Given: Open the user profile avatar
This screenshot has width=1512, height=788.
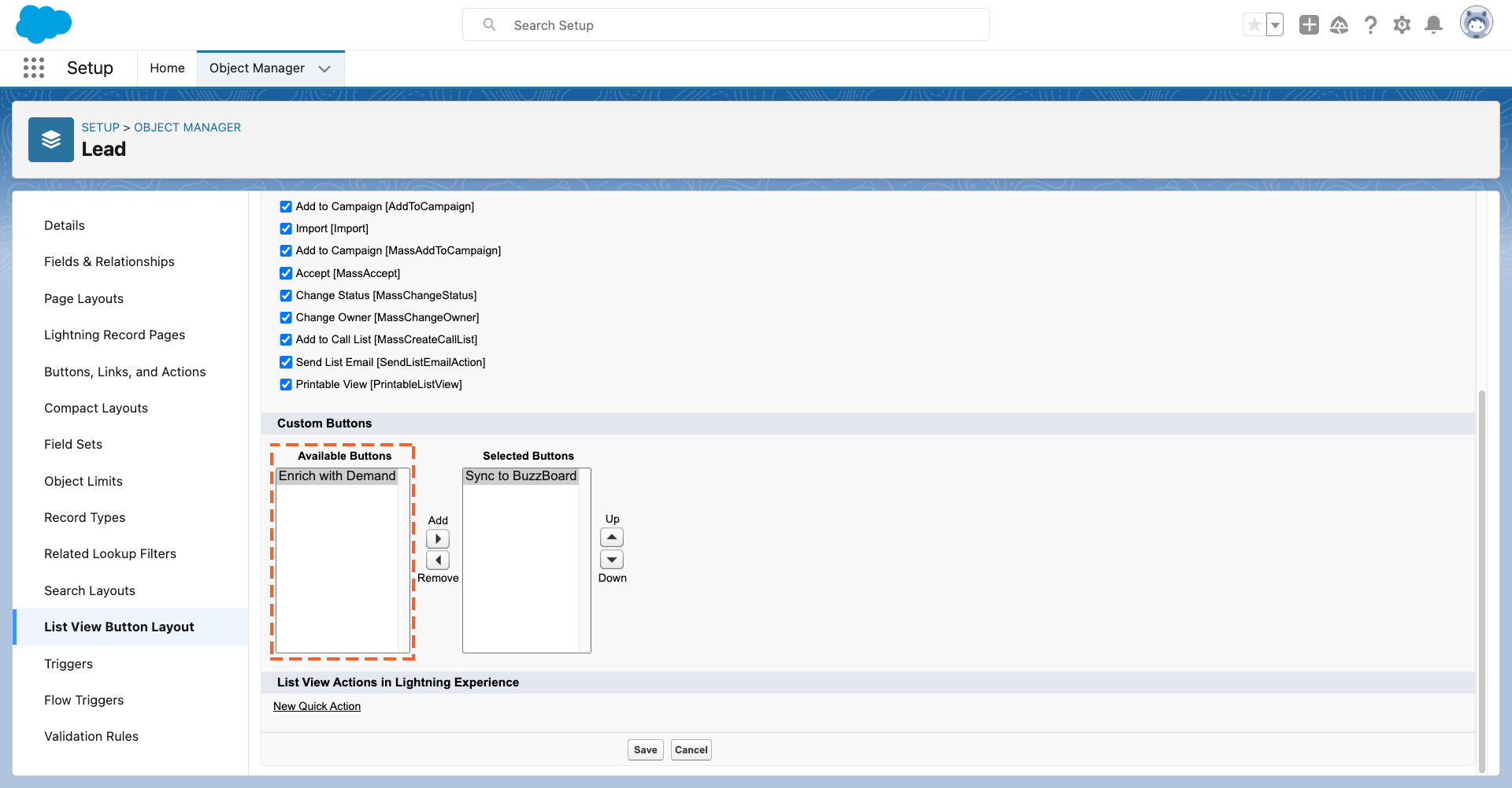Looking at the screenshot, I should point(1477,23).
